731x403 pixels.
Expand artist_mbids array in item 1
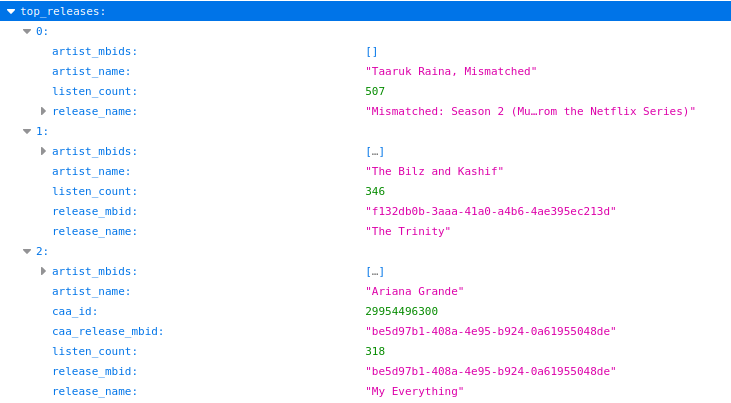click(43, 151)
